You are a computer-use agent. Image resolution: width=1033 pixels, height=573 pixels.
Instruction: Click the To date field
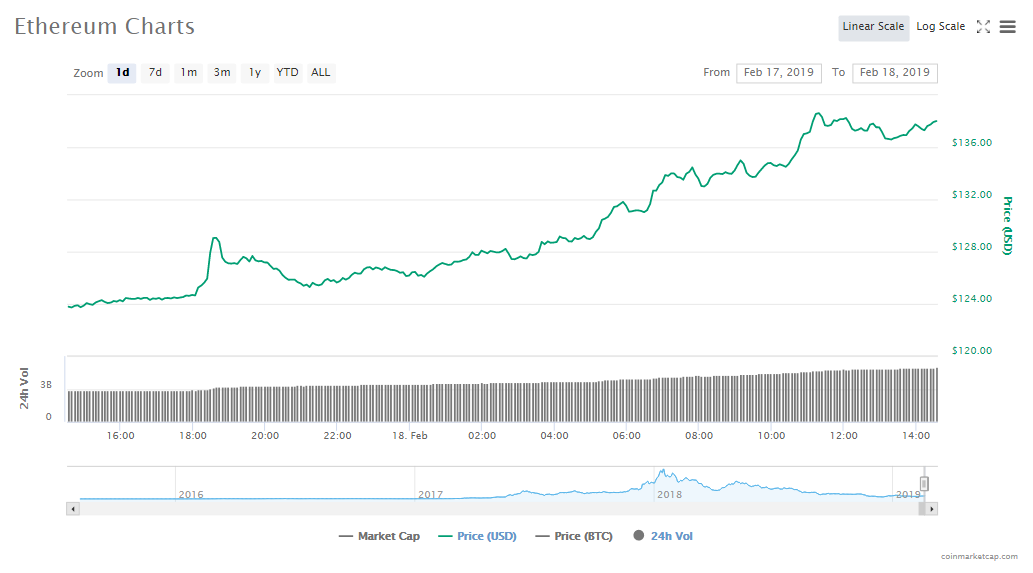894,73
